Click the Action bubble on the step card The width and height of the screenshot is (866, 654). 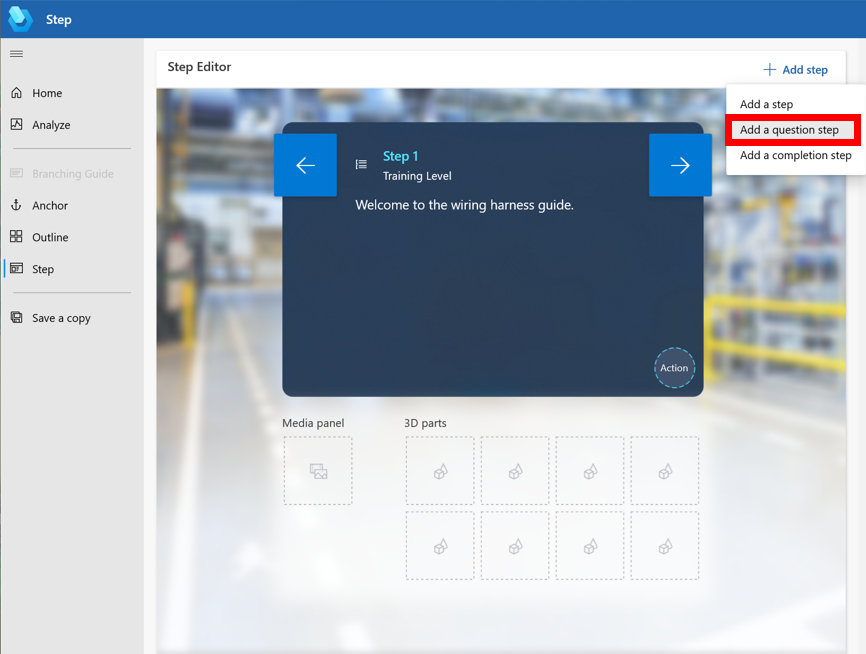click(674, 367)
